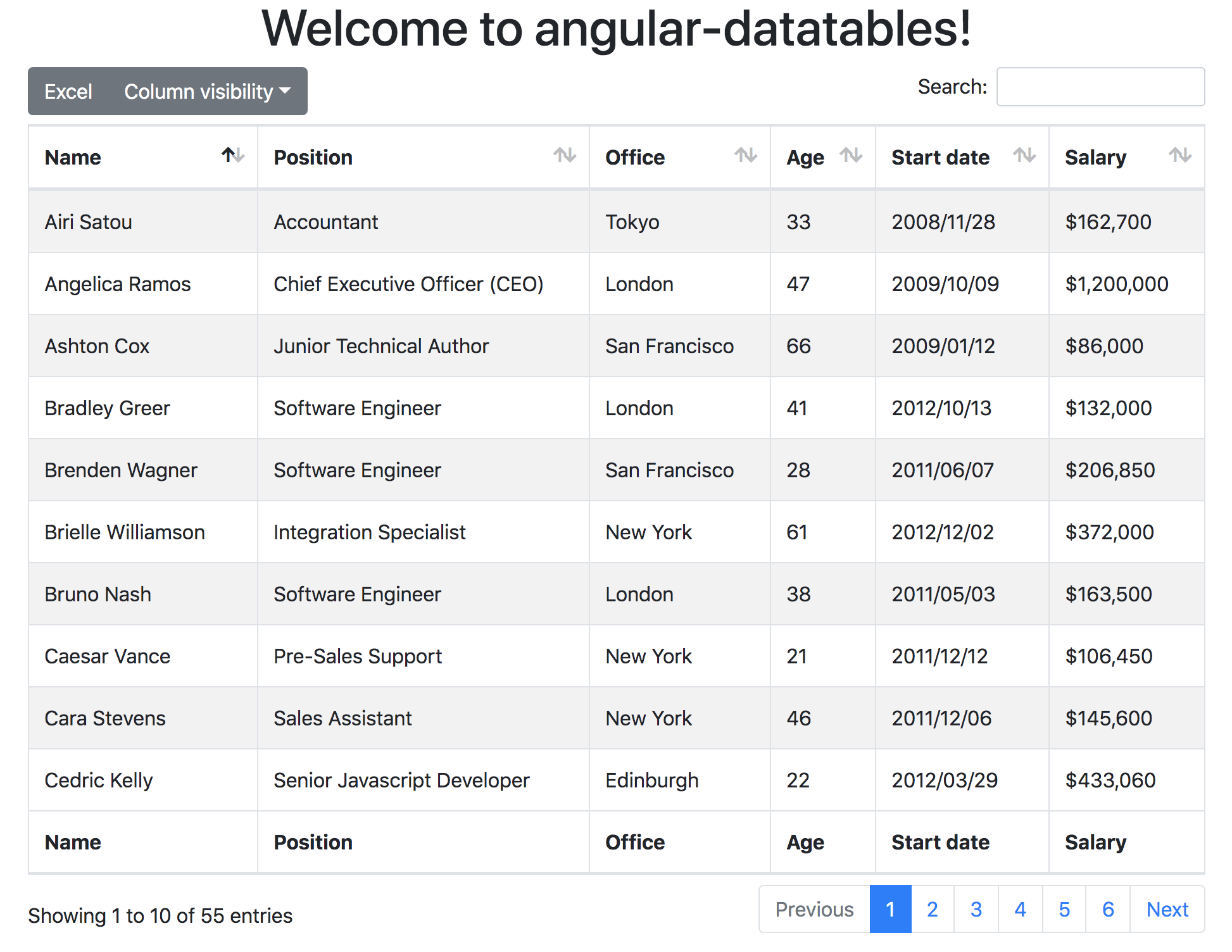Screen dimensions: 1232x952
Task: Select the active page 1 button
Action: (890, 910)
